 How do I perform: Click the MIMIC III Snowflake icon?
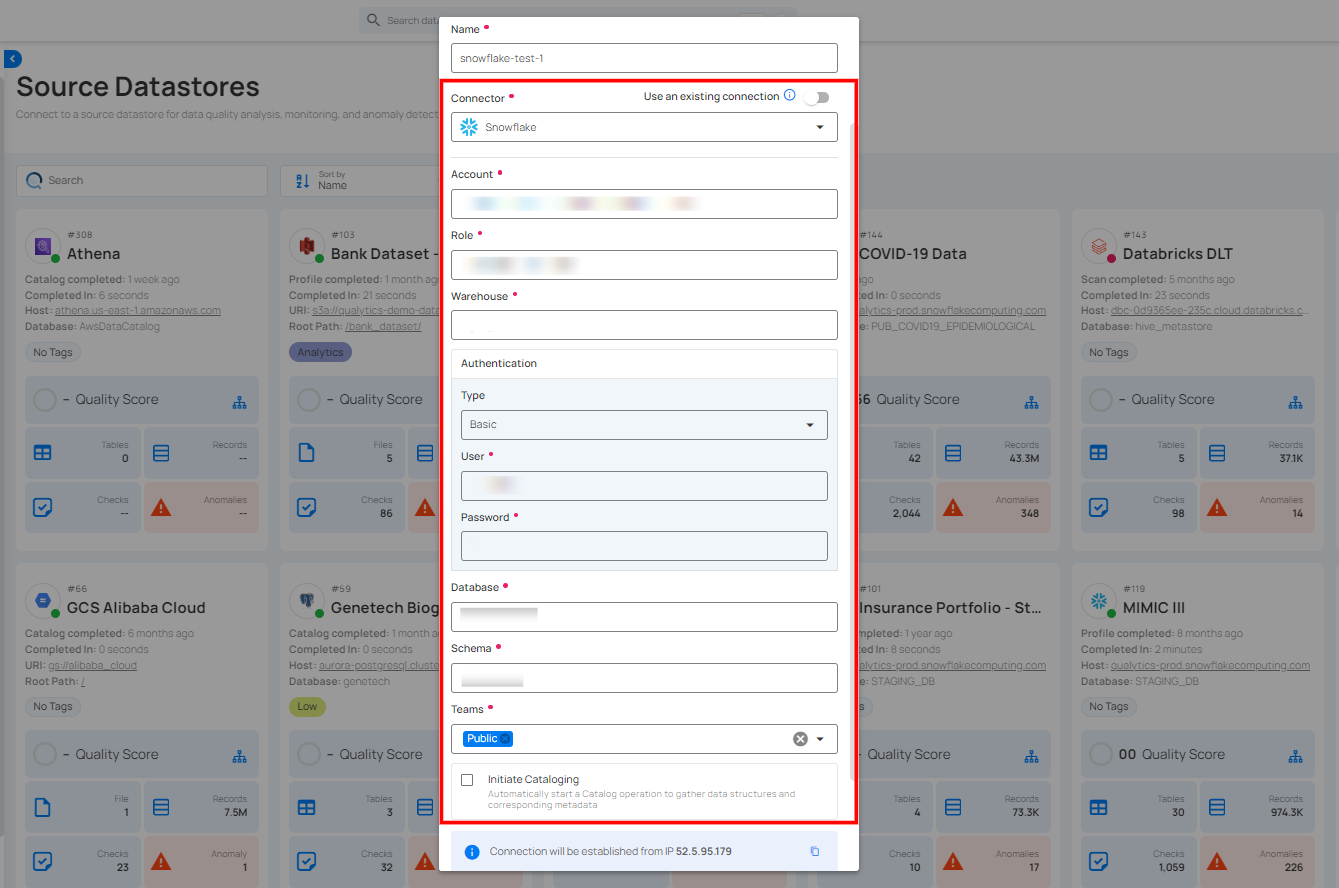click(x=1098, y=599)
